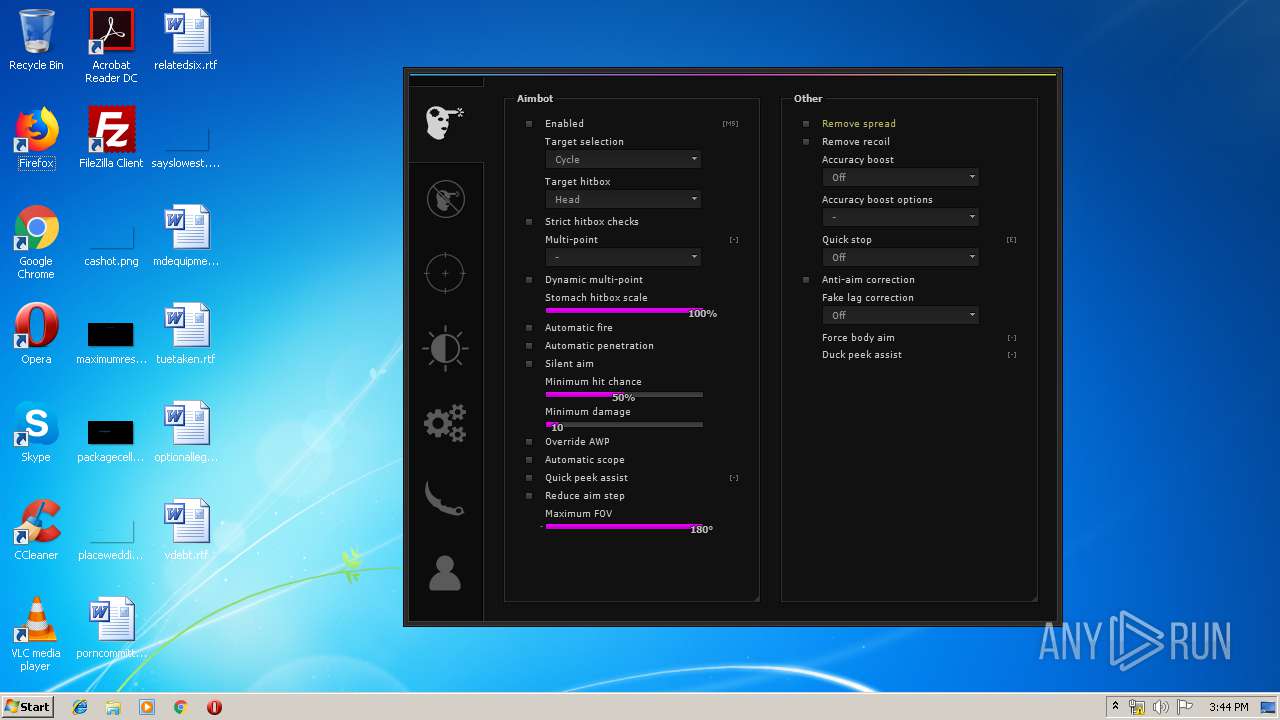The width and height of the screenshot is (1280, 720).
Task: Launch Internet Explorer from taskbar
Action: point(80,707)
